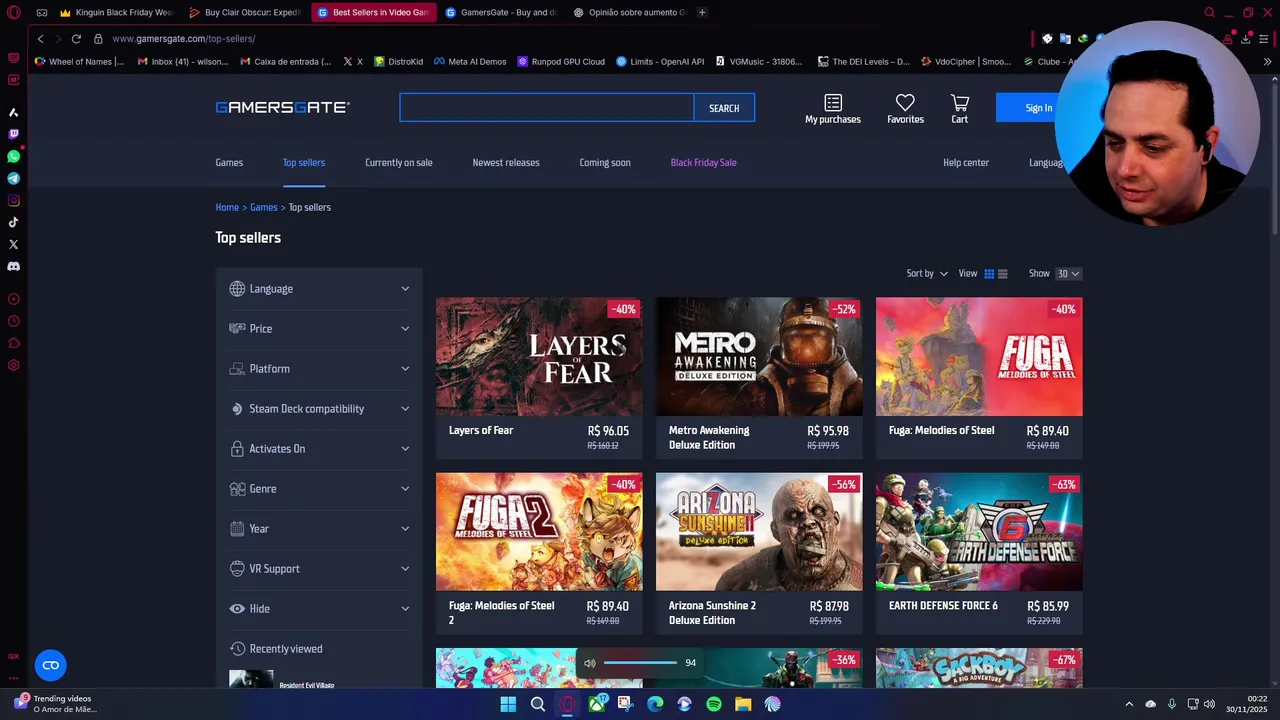The height and width of the screenshot is (720, 1280).
Task: Expand the VR Support filter
Action: point(319,569)
